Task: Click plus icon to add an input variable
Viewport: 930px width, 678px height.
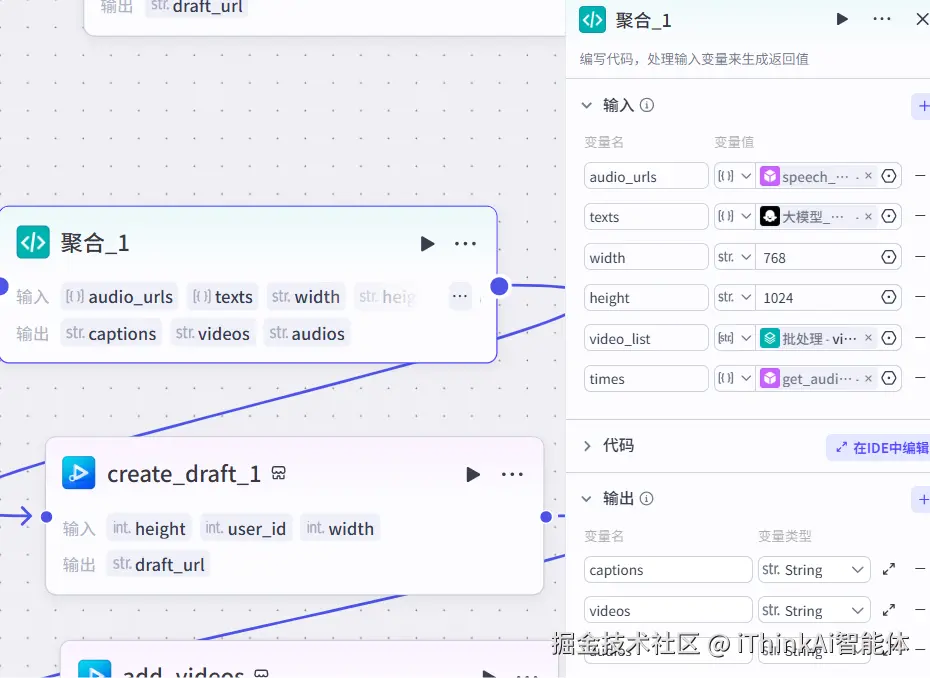Action: pyautogui.click(x=922, y=105)
